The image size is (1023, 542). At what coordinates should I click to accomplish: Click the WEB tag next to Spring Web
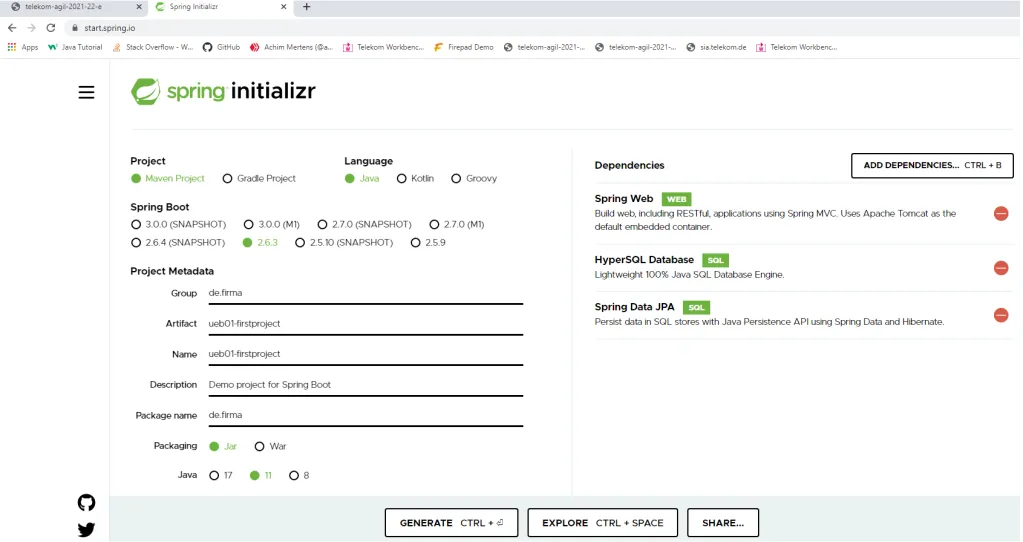[677, 199]
